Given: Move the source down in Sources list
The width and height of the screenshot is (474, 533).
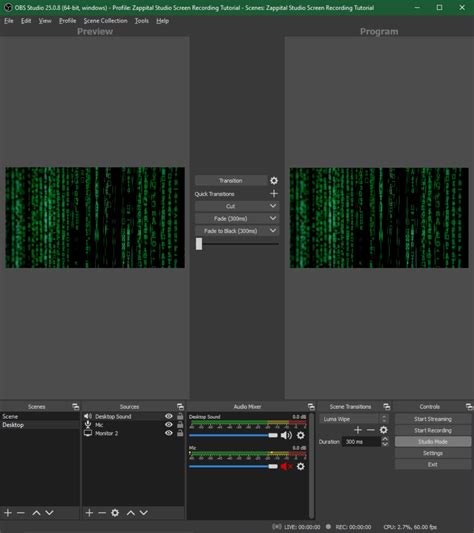Looking at the screenshot, I should [x=144, y=513].
